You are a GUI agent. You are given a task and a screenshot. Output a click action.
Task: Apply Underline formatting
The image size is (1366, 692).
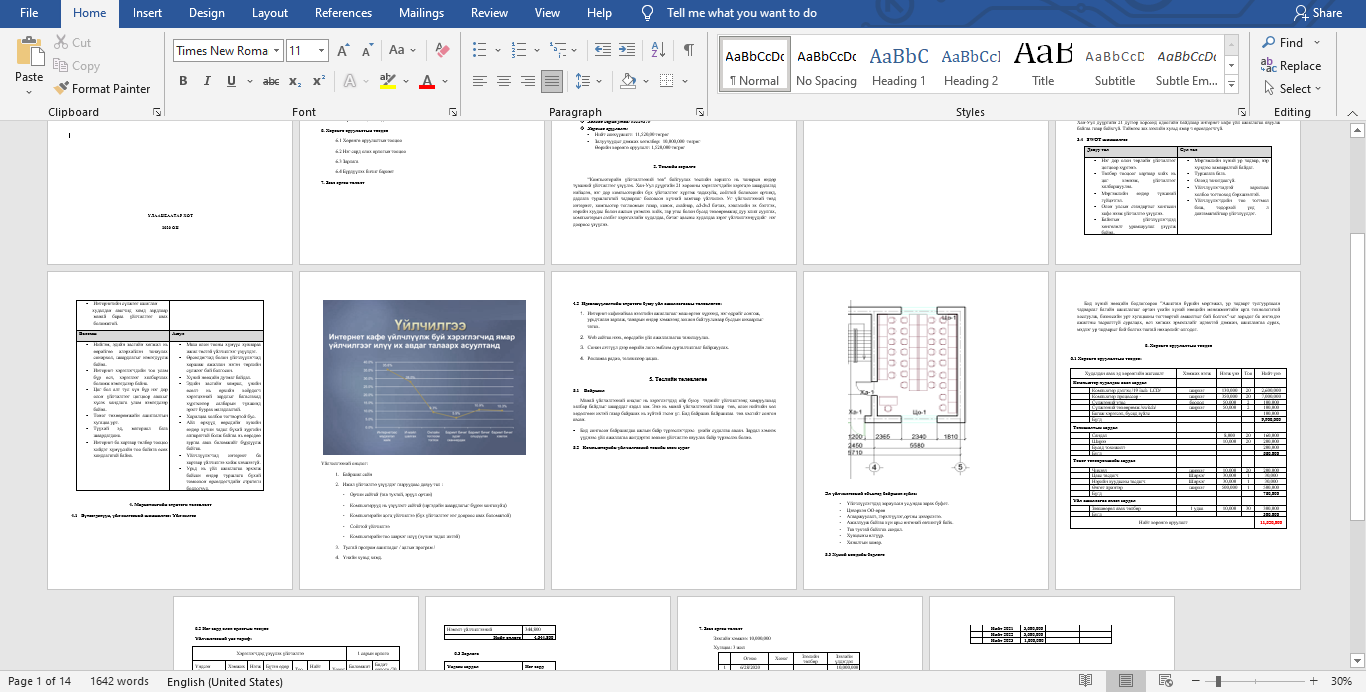[232, 81]
